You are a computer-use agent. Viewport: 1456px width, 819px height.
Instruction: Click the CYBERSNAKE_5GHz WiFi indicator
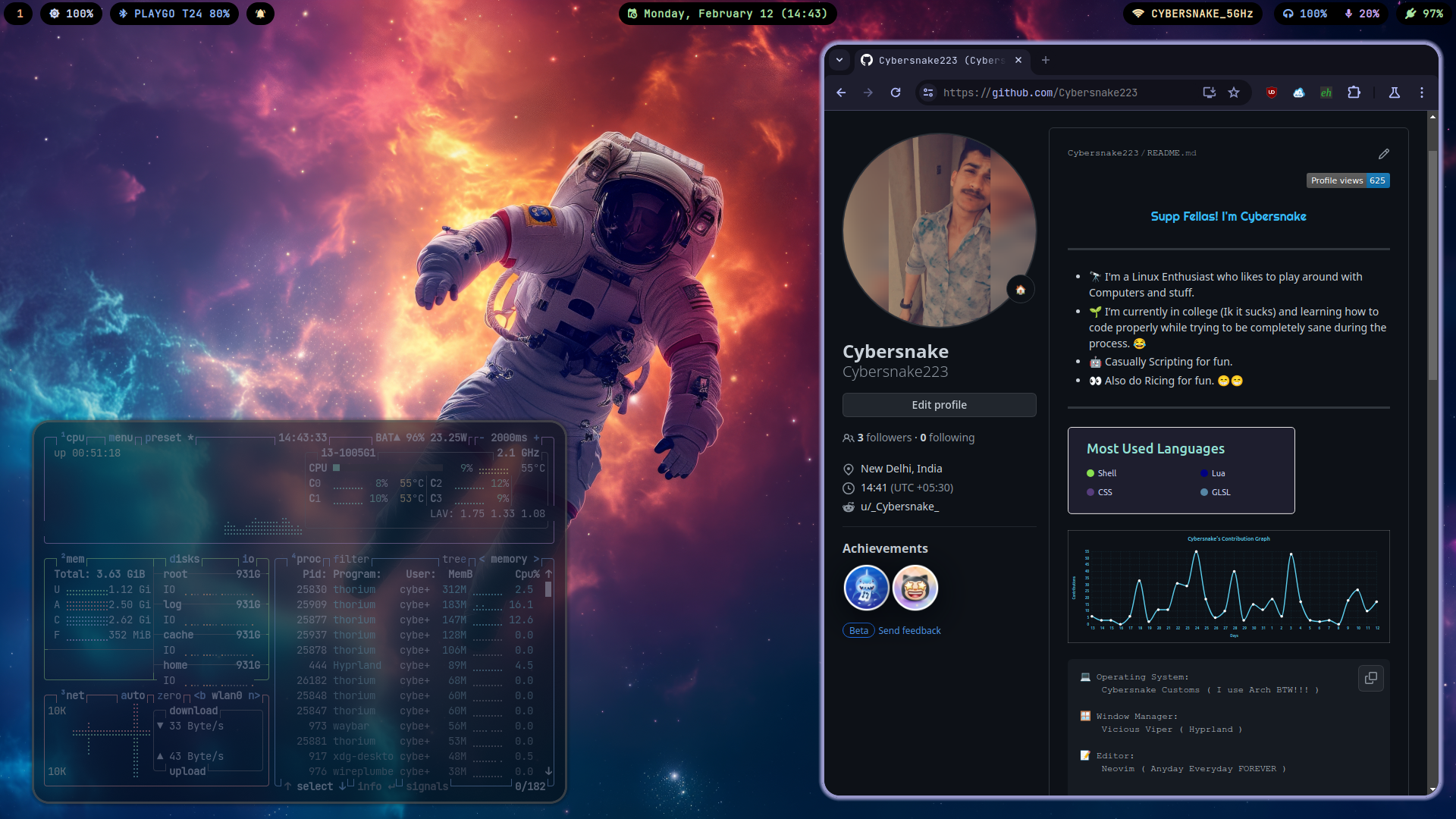pyautogui.click(x=1193, y=14)
